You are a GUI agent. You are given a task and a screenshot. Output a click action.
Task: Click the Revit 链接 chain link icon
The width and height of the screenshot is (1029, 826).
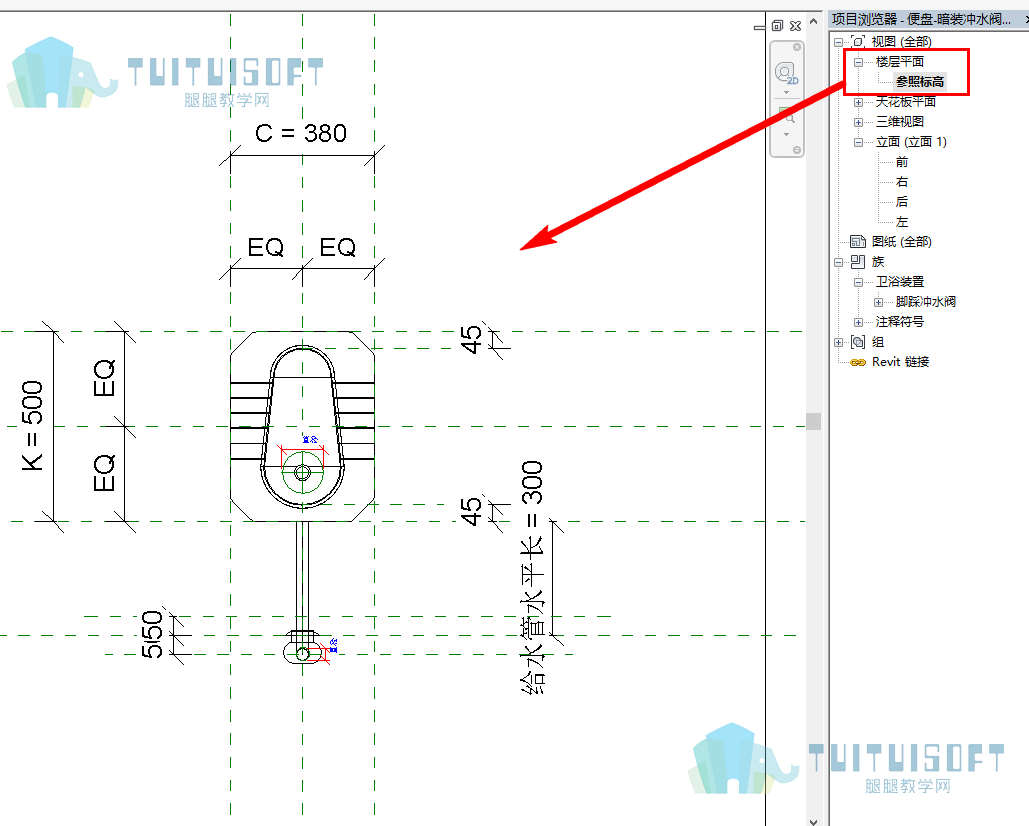click(858, 362)
